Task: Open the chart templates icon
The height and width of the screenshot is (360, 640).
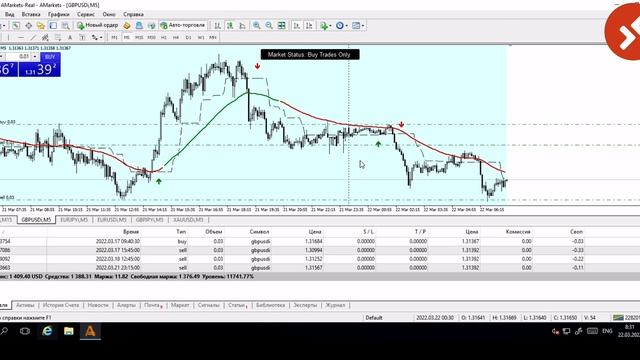Action: (356, 25)
